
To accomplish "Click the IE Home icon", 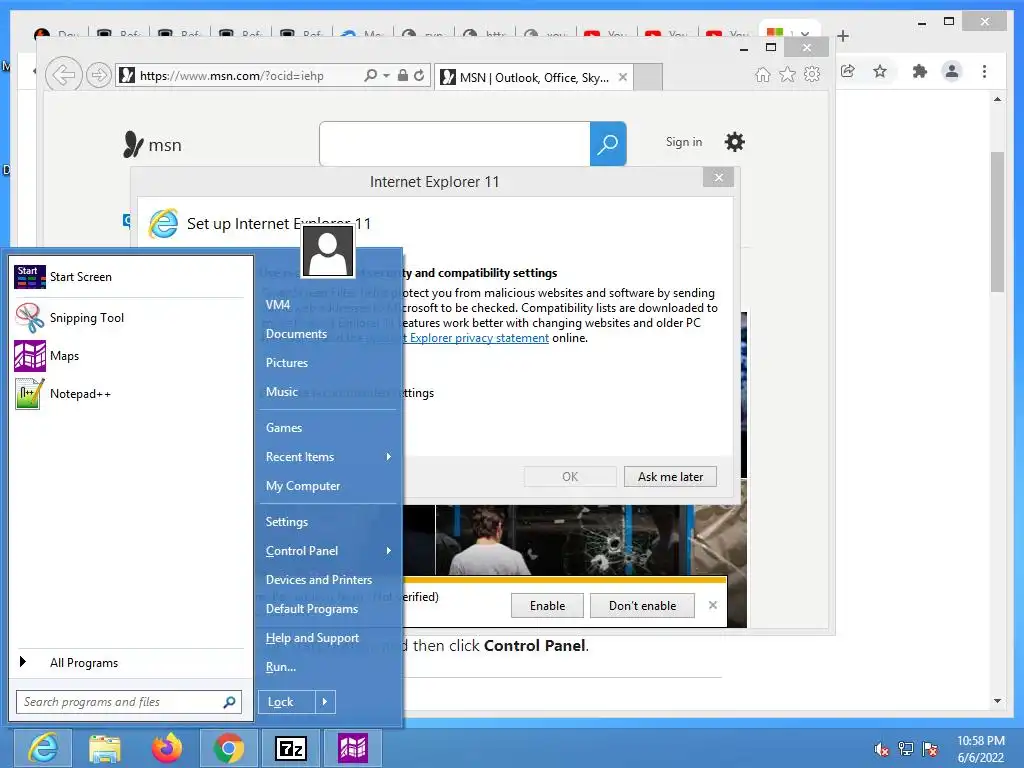I will click(x=763, y=74).
